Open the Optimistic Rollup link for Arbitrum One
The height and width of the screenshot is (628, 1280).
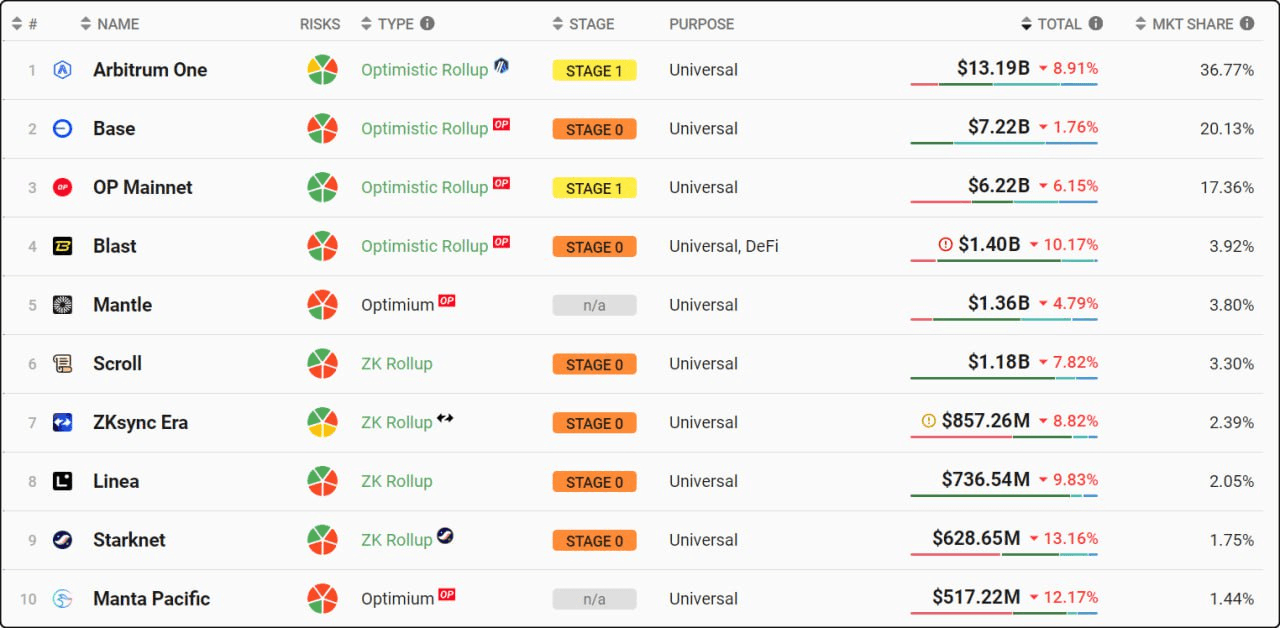[424, 70]
